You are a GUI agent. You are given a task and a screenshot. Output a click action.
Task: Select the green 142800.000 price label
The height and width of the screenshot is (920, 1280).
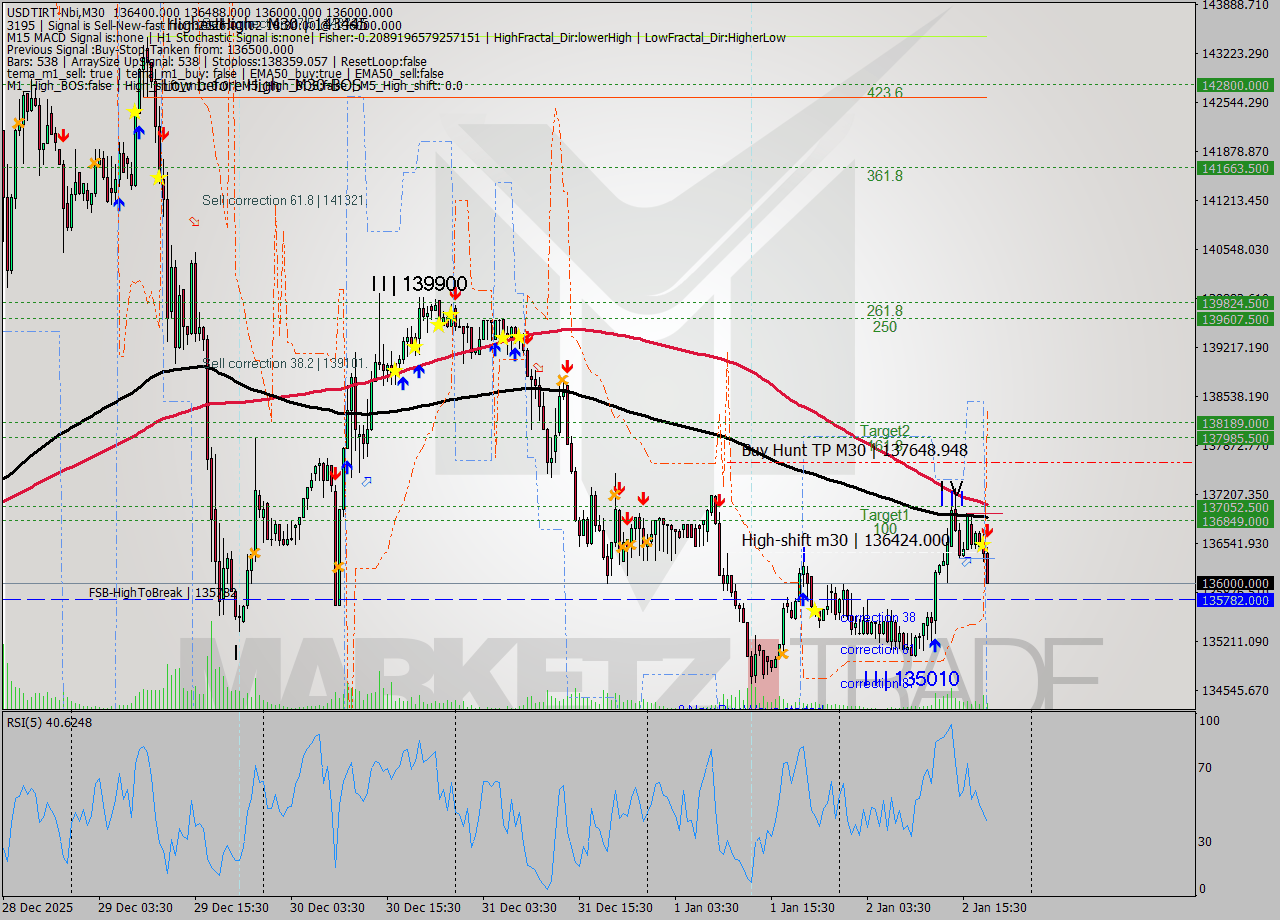1233,86
